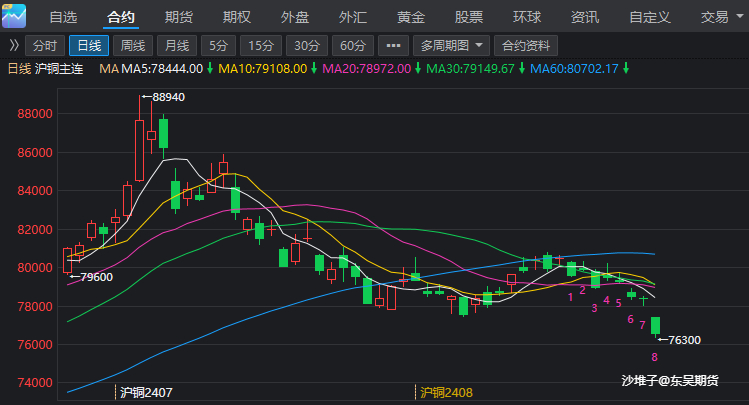The image size is (749, 405).
Task: Open the 外汇 tab
Action: pyautogui.click(x=353, y=17)
